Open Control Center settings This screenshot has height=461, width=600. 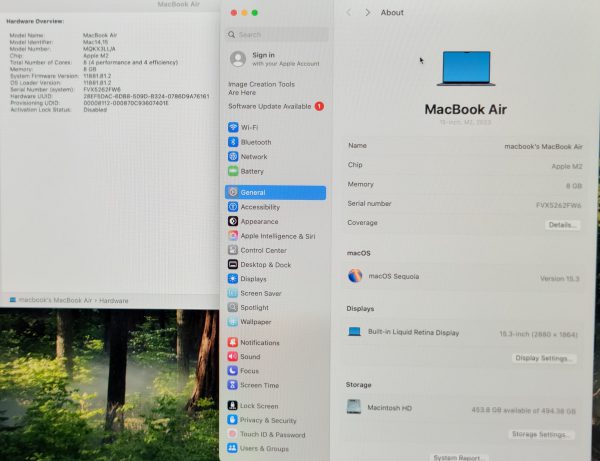pos(263,250)
